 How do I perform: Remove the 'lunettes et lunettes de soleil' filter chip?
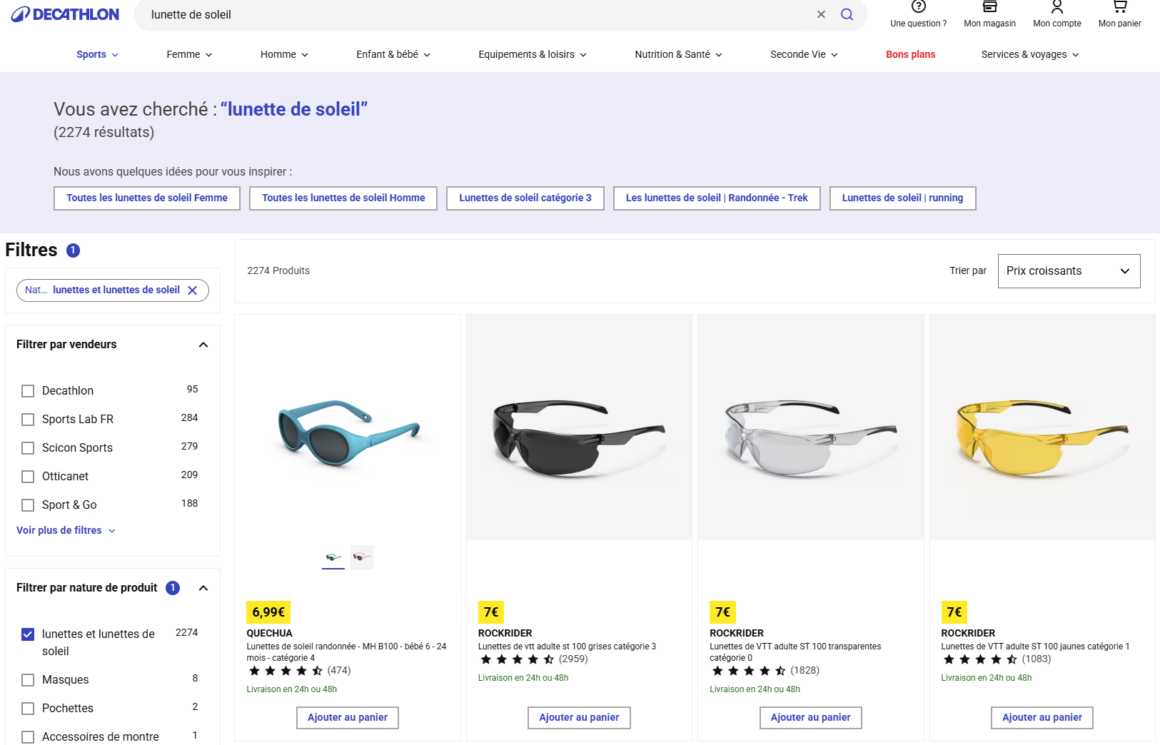pyautogui.click(x=193, y=290)
